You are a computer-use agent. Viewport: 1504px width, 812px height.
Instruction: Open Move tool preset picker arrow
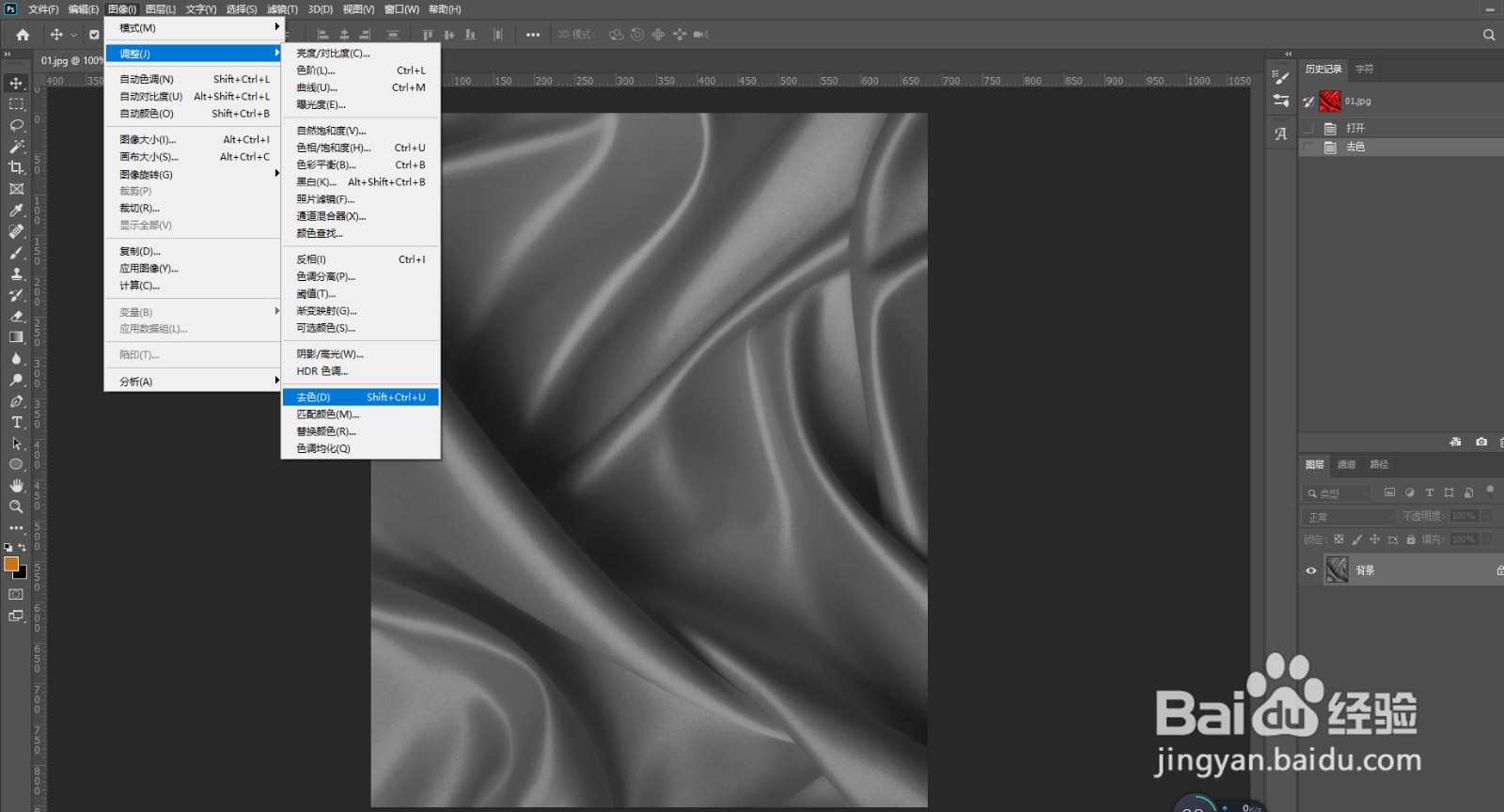pos(73,35)
